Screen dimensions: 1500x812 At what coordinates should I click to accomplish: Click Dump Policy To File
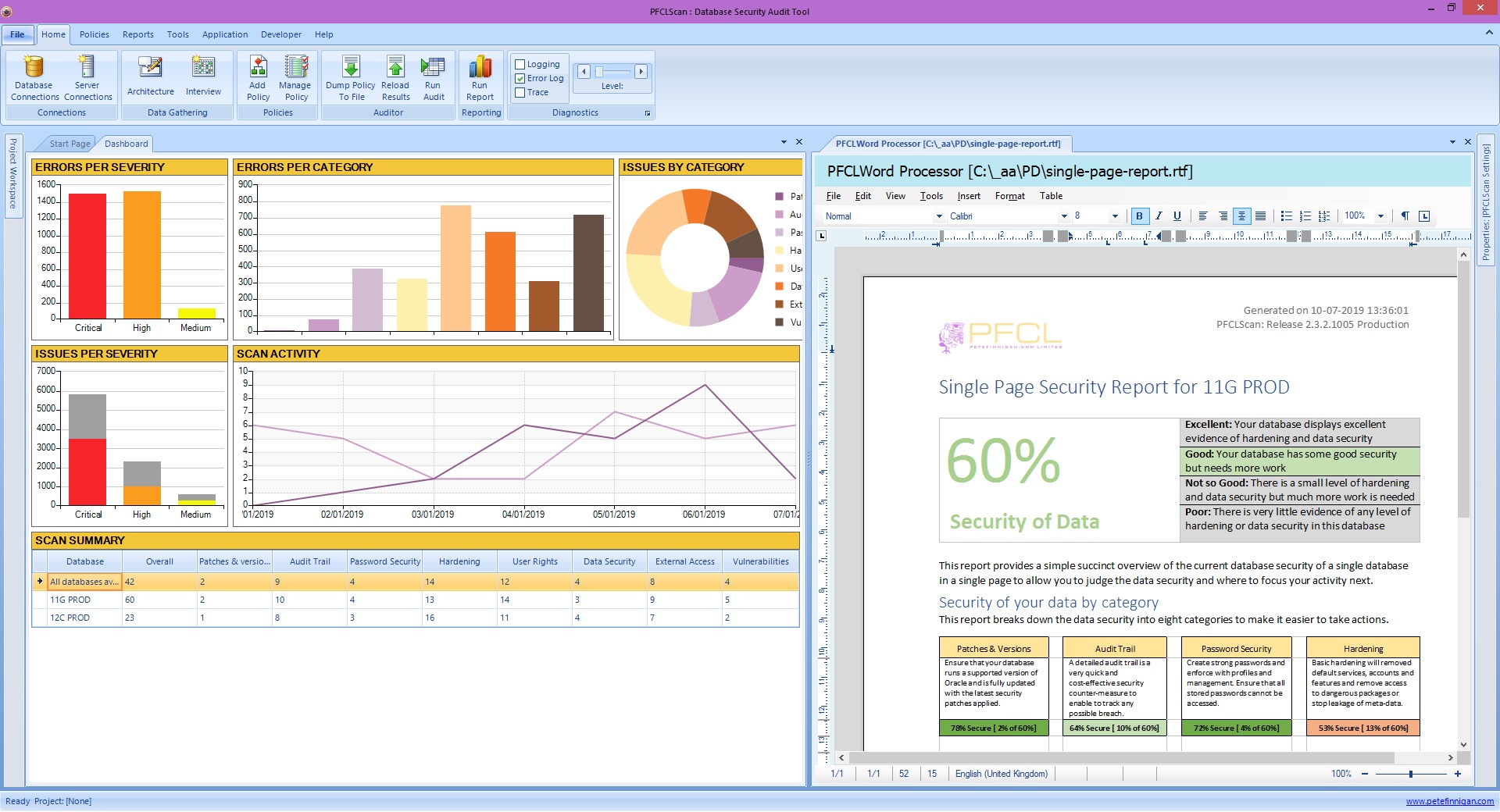coord(351,78)
